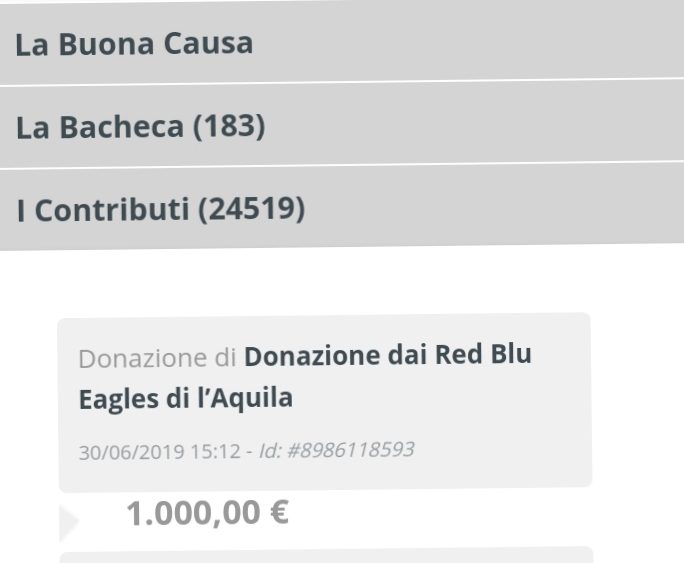Collapse the I Contributi (24519) section
Screen dimensions: 684x563
point(342,209)
